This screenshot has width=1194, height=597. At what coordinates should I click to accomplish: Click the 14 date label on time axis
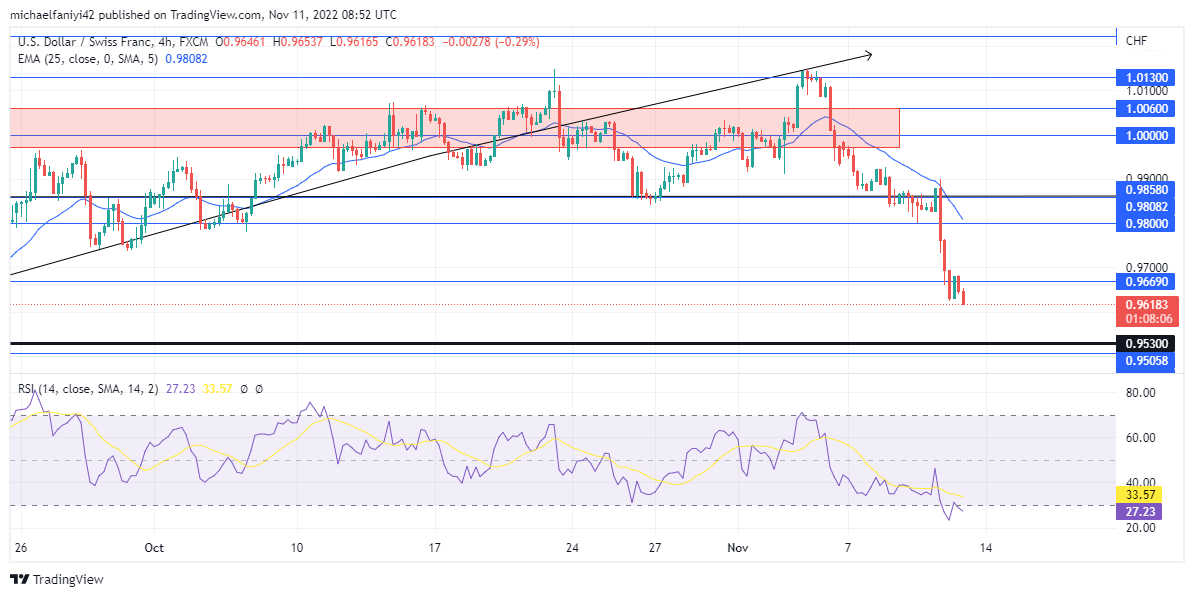tap(985, 548)
